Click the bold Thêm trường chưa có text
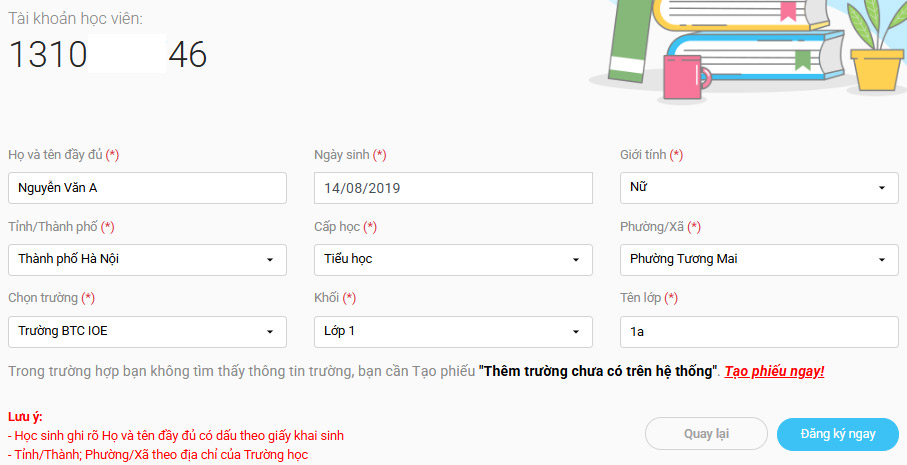 coord(599,372)
